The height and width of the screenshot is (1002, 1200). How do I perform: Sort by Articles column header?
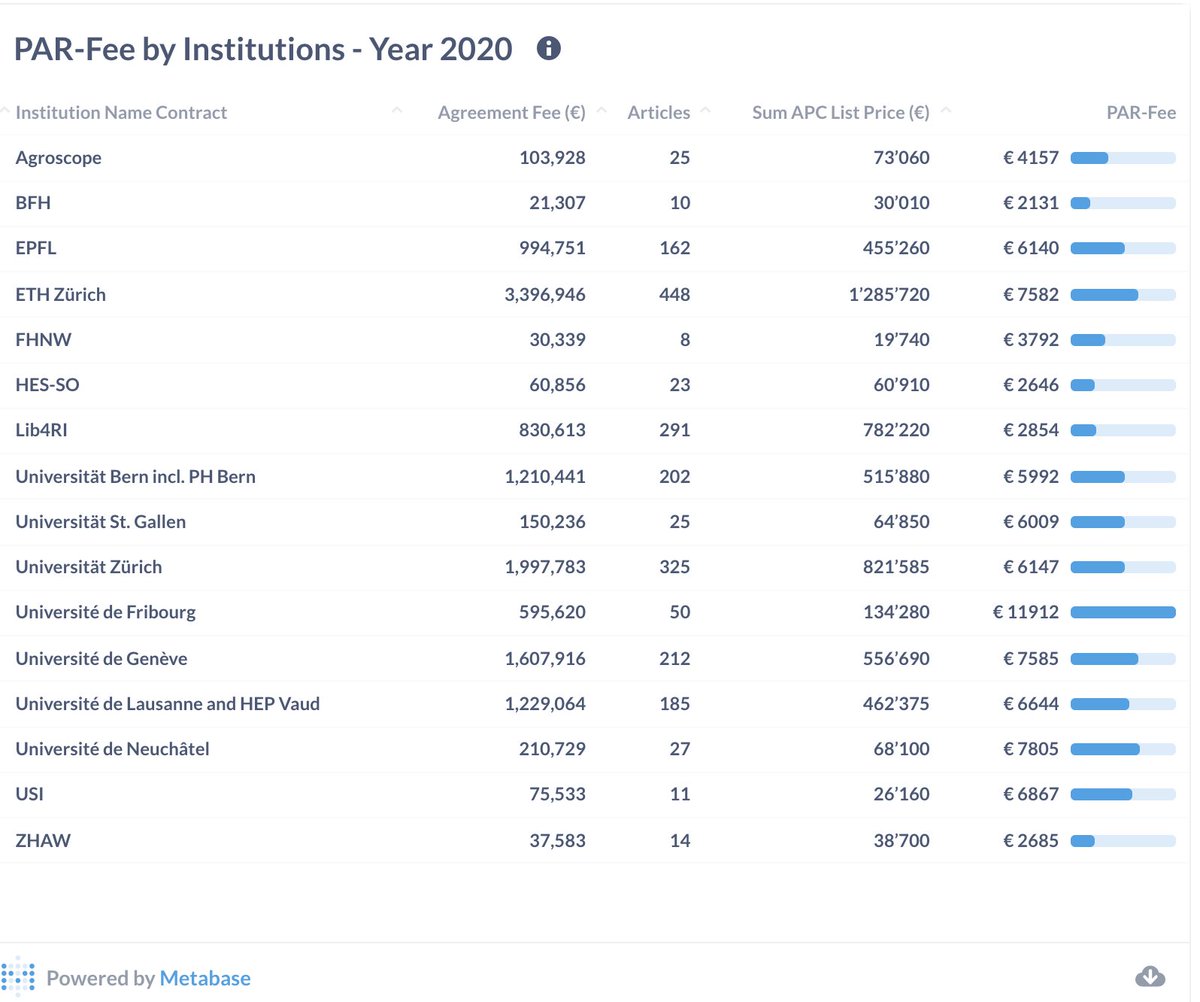[659, 113]
